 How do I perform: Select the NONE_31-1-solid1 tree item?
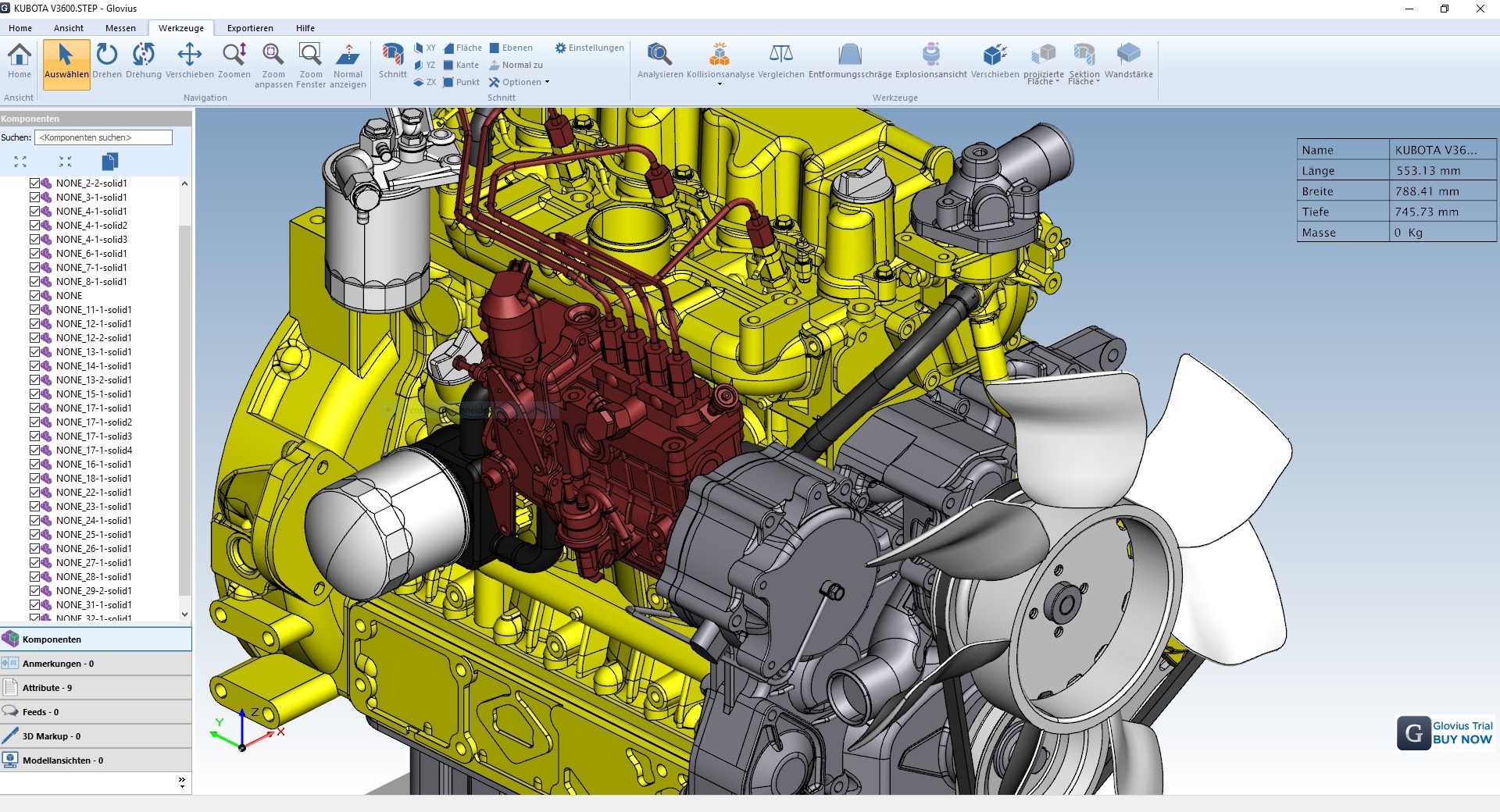click(94, 605)
